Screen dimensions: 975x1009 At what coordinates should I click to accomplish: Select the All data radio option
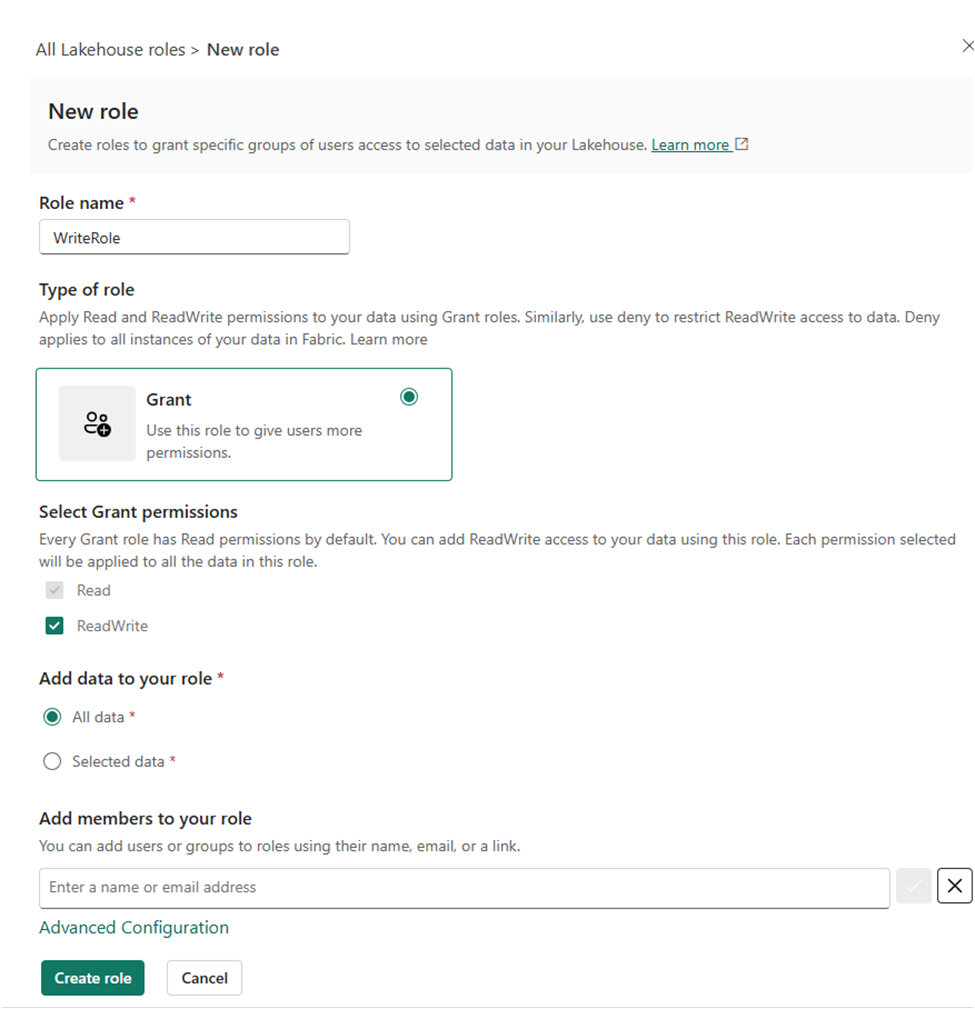coord(52,717)
